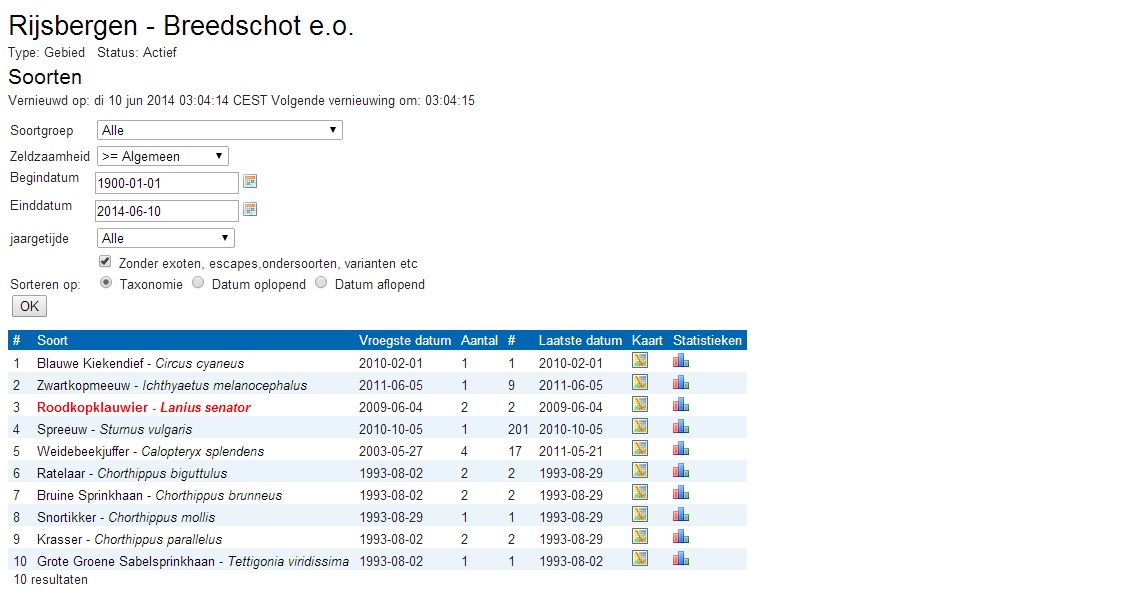Select Datum oplopend sort option
The height and width of the screenshot is (592, 1130).
click(198, 283)
